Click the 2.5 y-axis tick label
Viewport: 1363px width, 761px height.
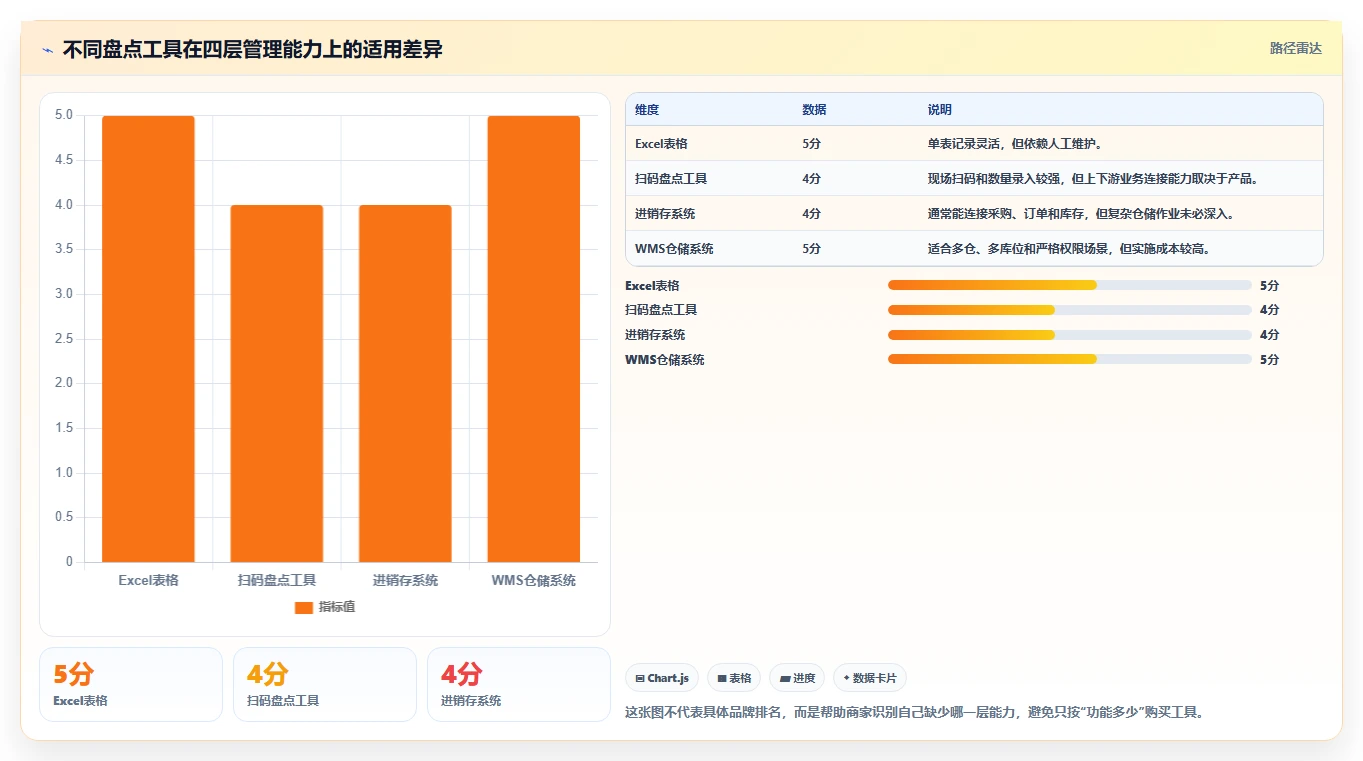[63, 339]
